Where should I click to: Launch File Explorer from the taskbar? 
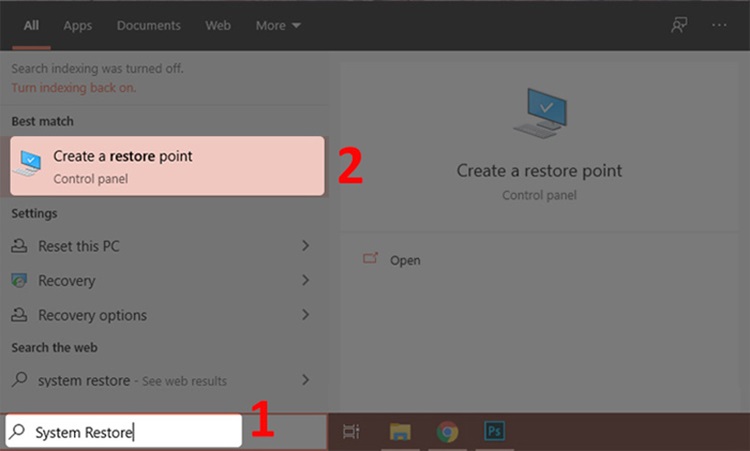[400, 432]
